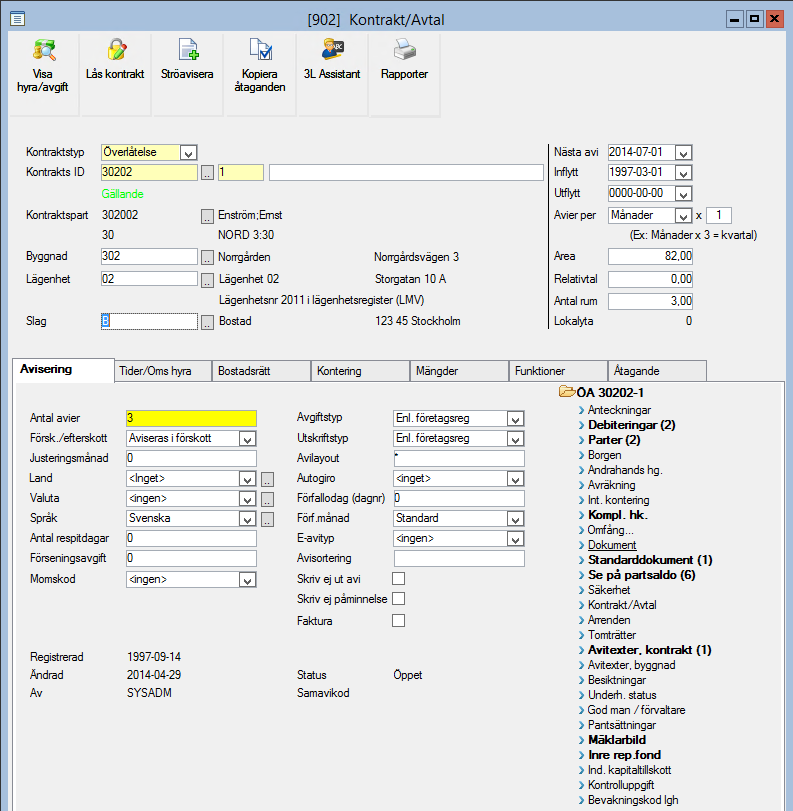The image size is (793, 811).
Task: Click the OA 30202-1 folder icon
Action: click(x=567, y=392)
